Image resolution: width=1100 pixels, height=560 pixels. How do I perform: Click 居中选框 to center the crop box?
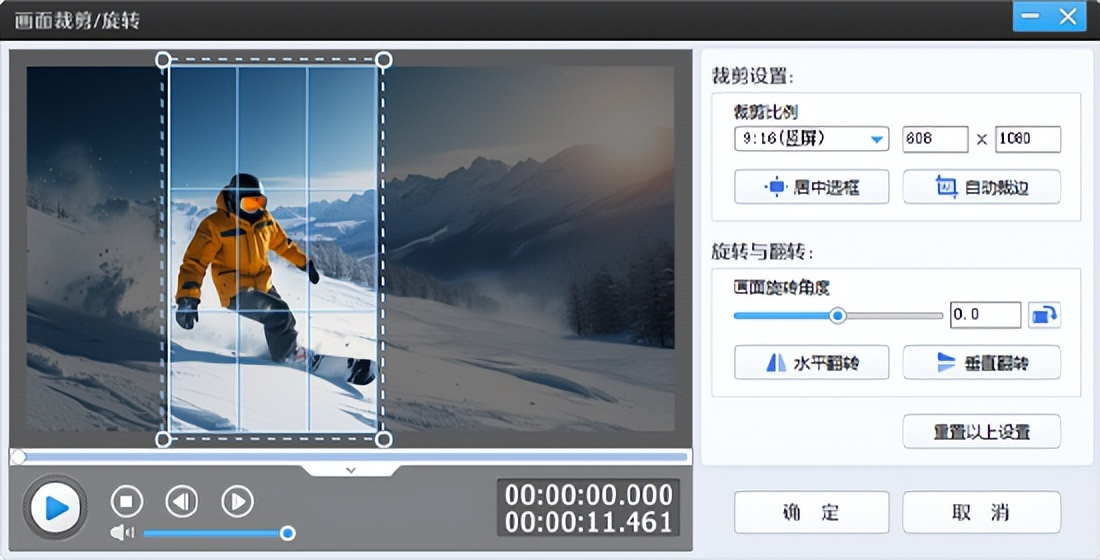click(811, 187)
